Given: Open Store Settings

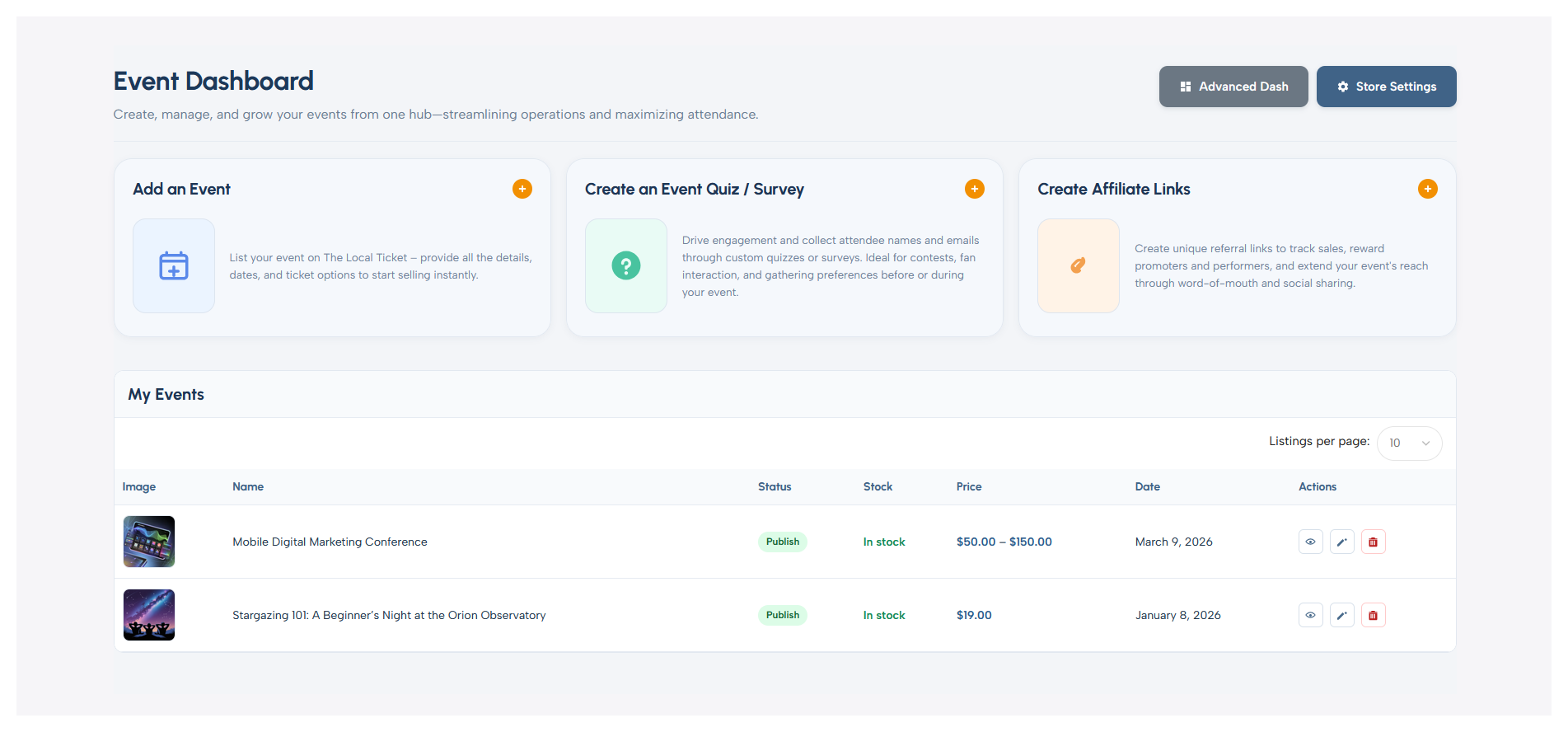Looking at the screenshot, I should (1387, 87).
